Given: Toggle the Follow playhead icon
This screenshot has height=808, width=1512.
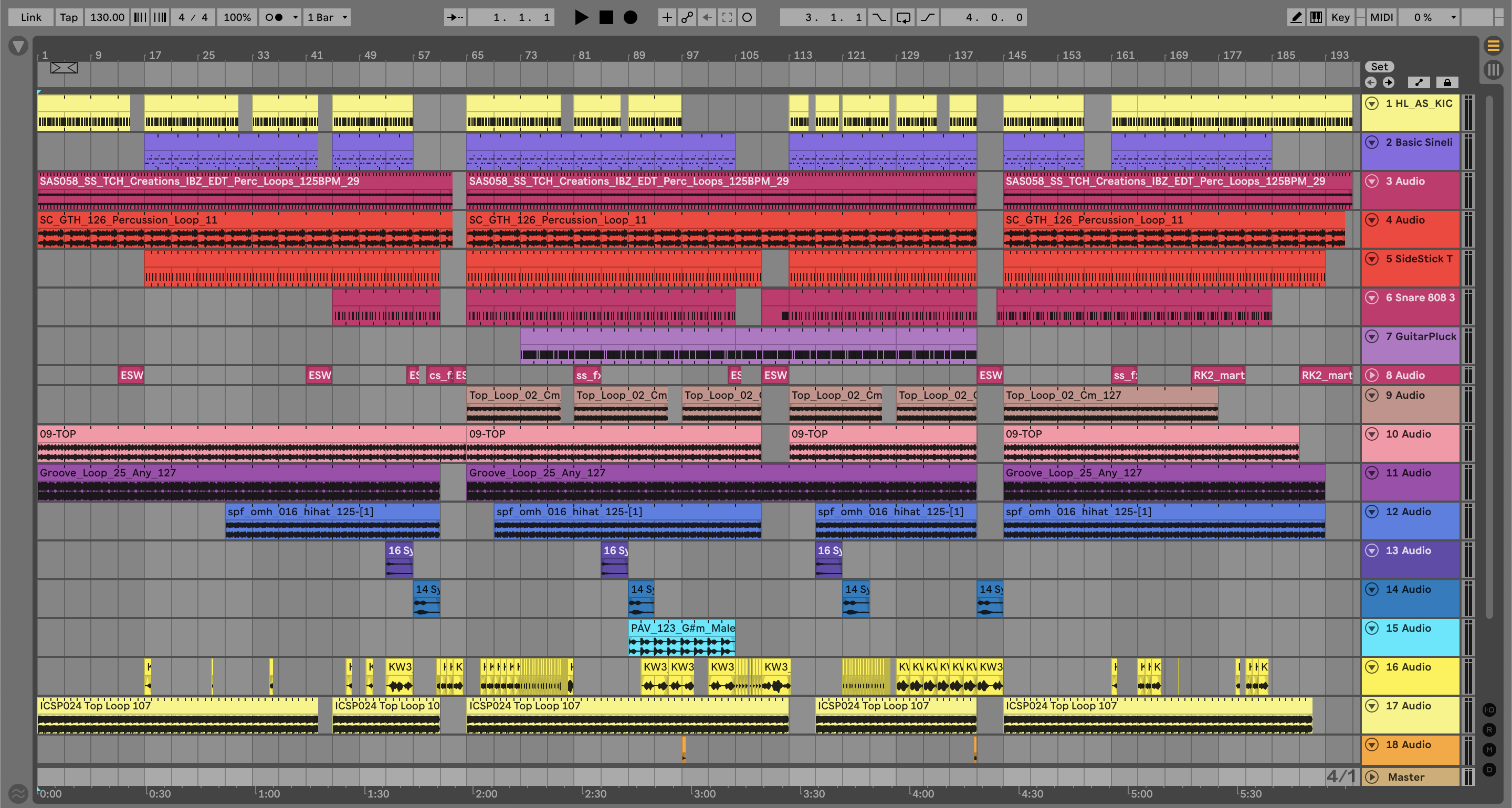Looking at the screenshot, I should coord(455,18).
